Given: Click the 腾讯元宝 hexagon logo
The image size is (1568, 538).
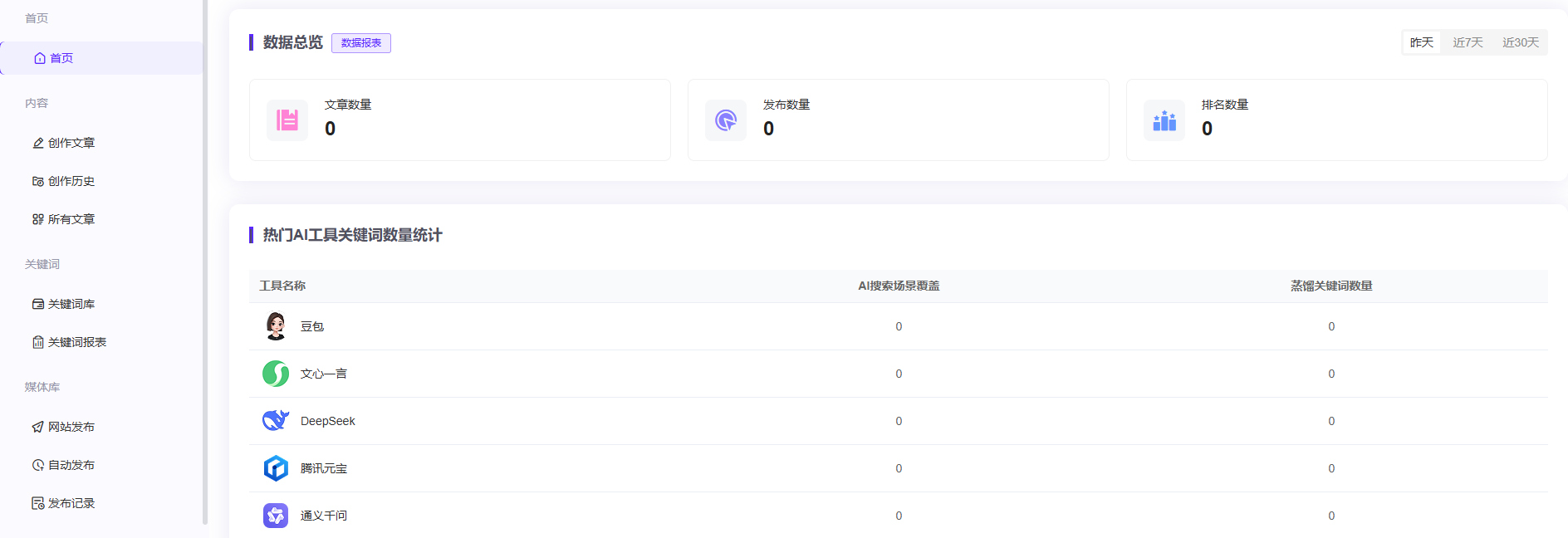Looking at the screenshot, I should 276,468.
